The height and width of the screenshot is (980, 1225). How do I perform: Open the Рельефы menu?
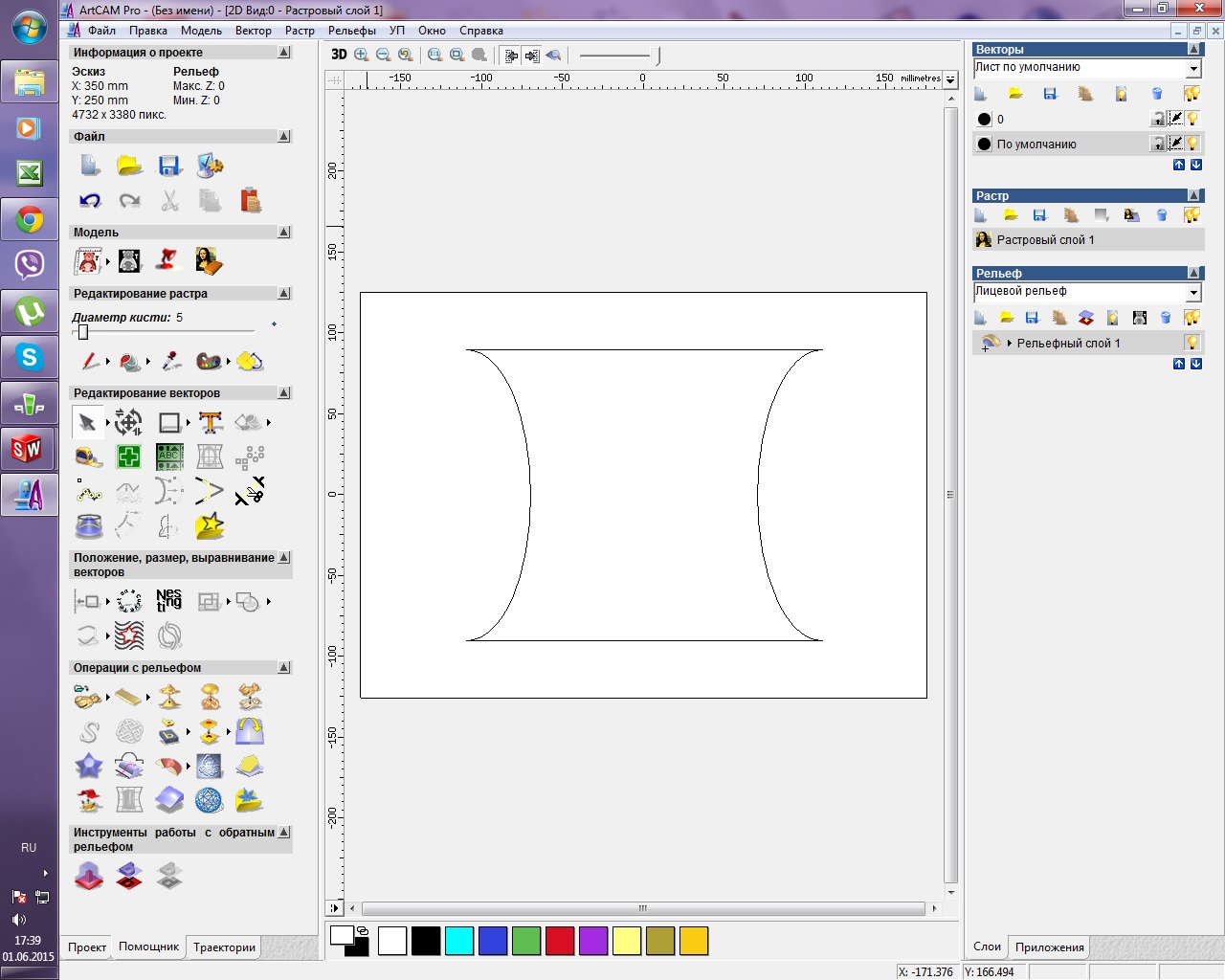point(352,31)
